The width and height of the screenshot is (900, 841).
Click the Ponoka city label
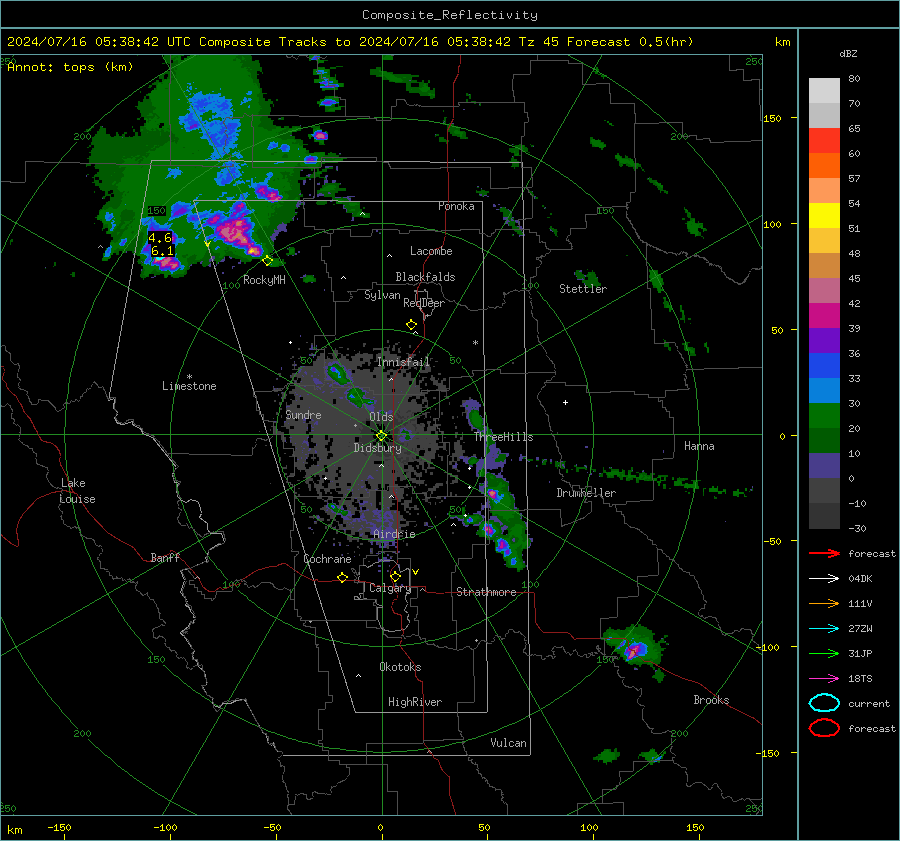[x=456, y=206]
